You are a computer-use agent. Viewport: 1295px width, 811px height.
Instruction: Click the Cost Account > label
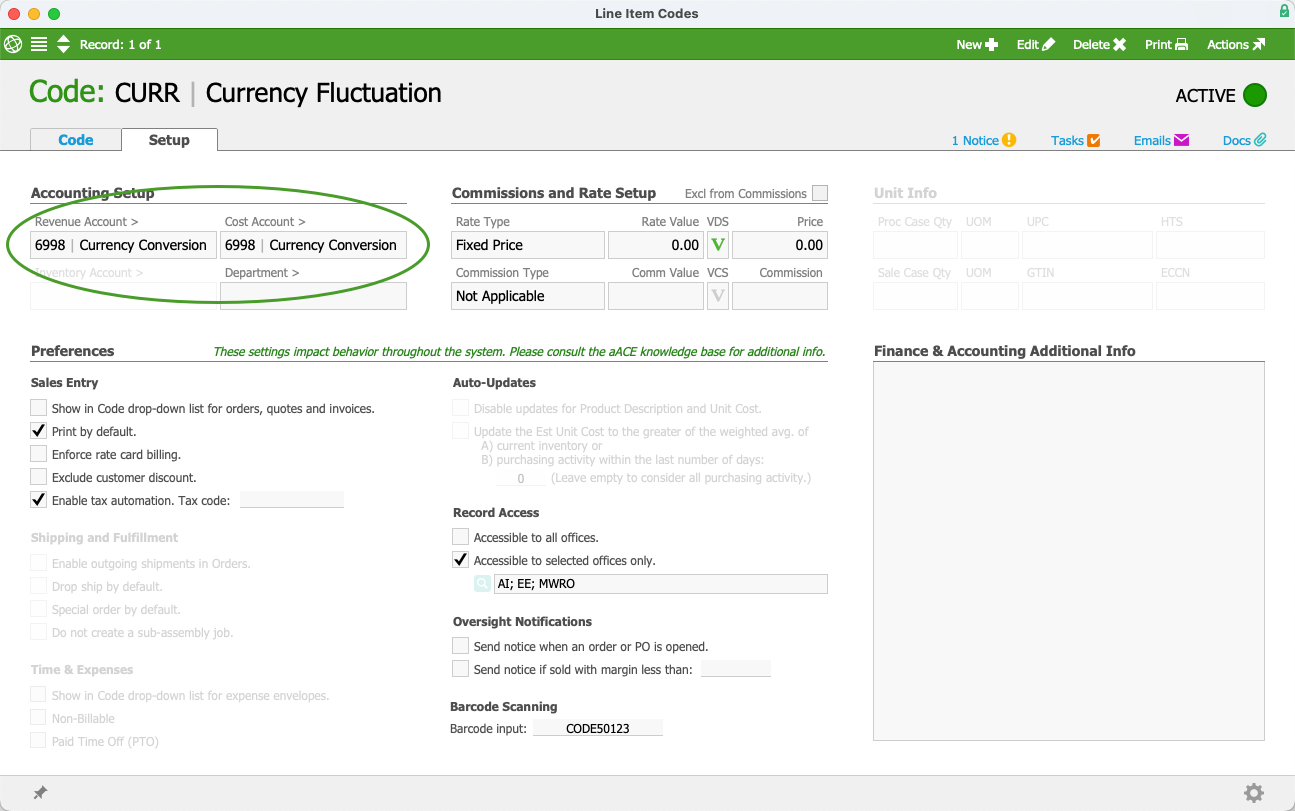pos(265,222)
